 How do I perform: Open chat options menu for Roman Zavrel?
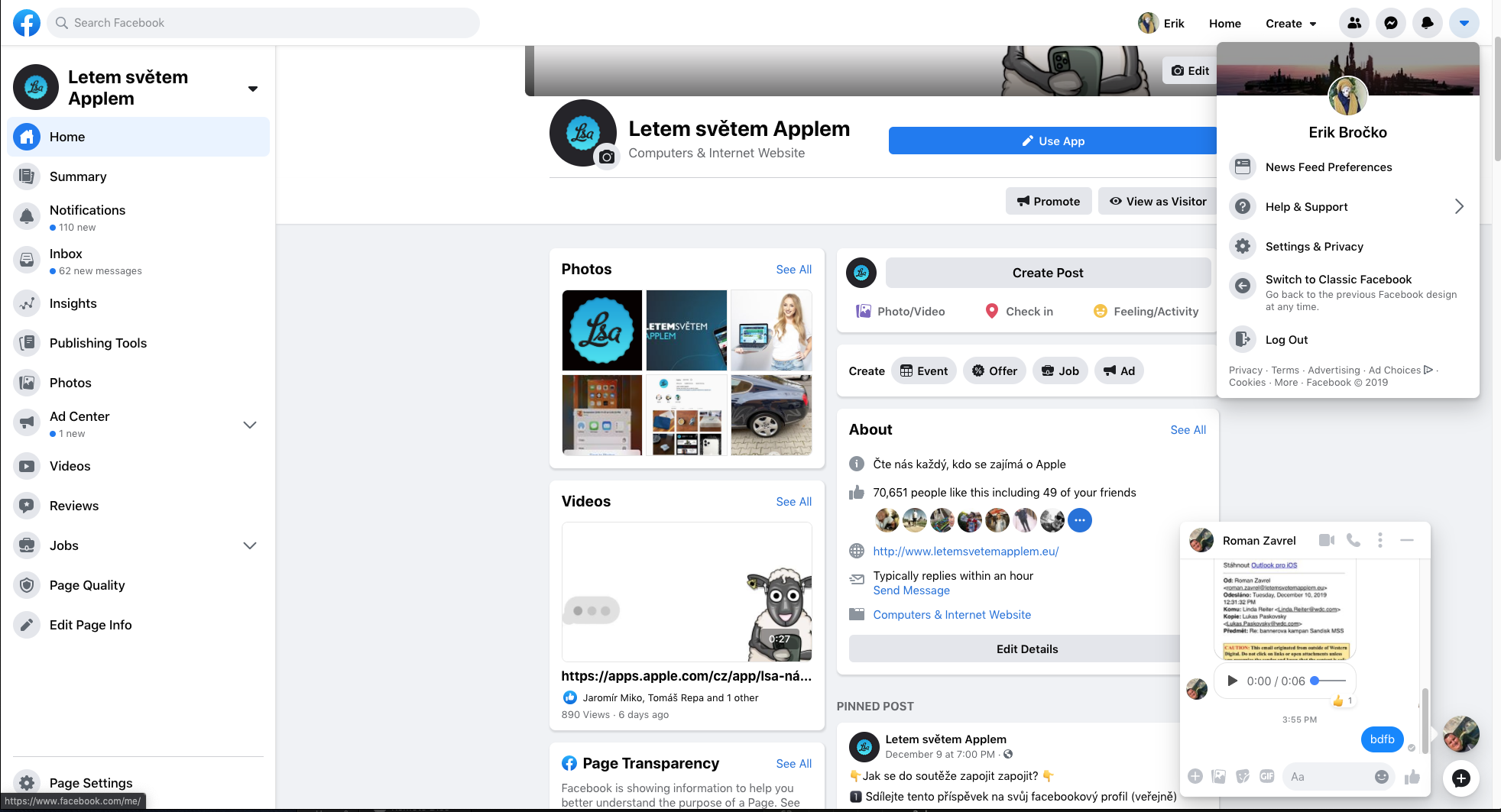[x=1379, y=540]
